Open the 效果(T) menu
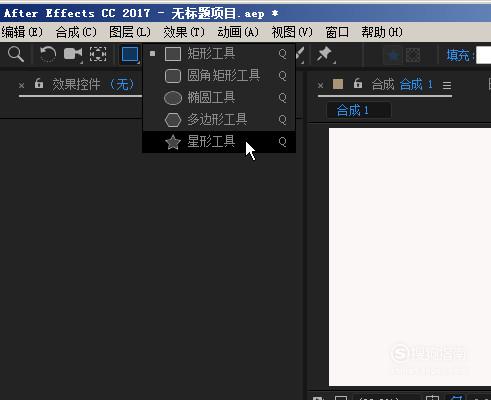The width and height of the screenshot is (491, 400). coord(184,32)
